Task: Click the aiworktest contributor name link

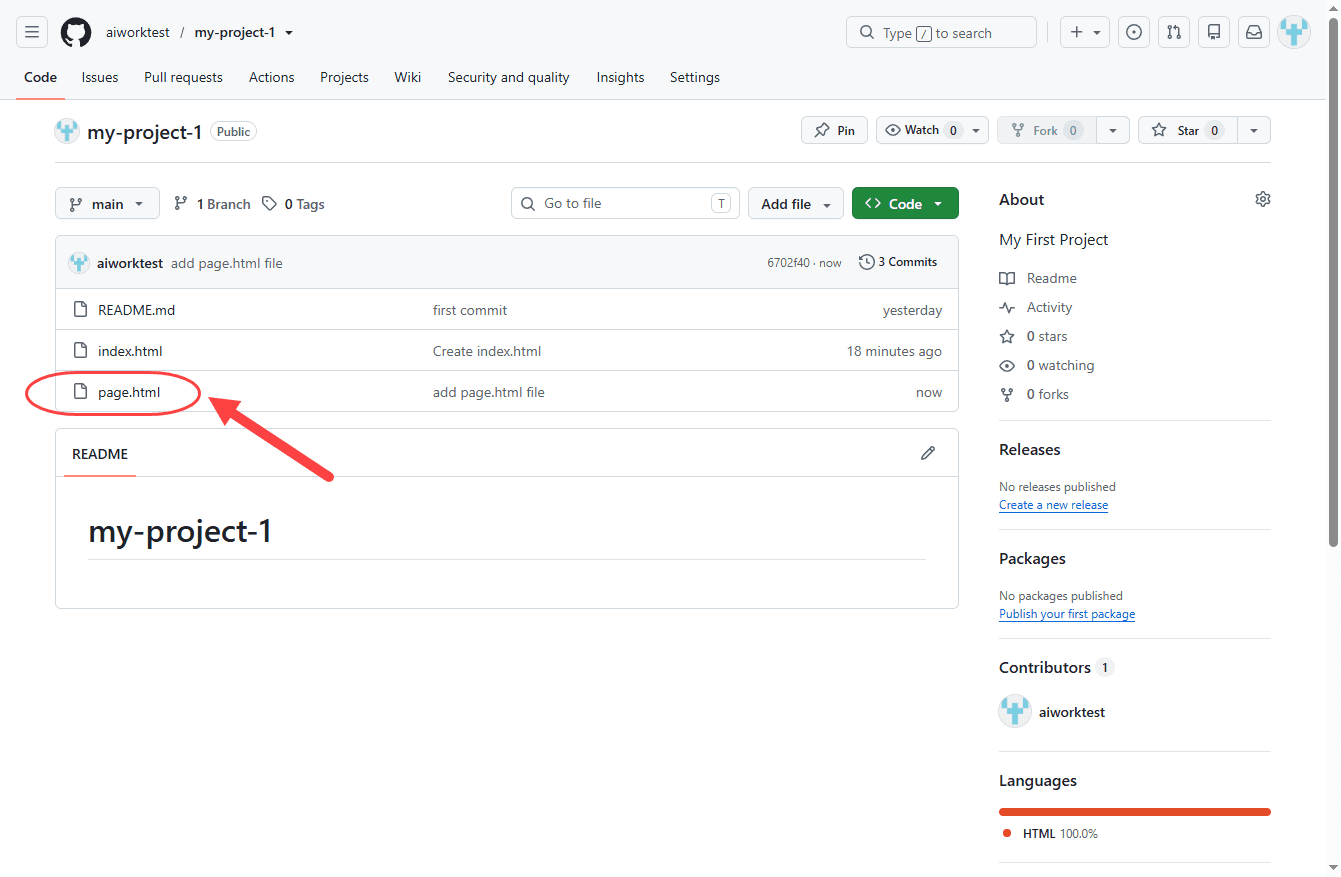Action: [x=1072, y=712]
